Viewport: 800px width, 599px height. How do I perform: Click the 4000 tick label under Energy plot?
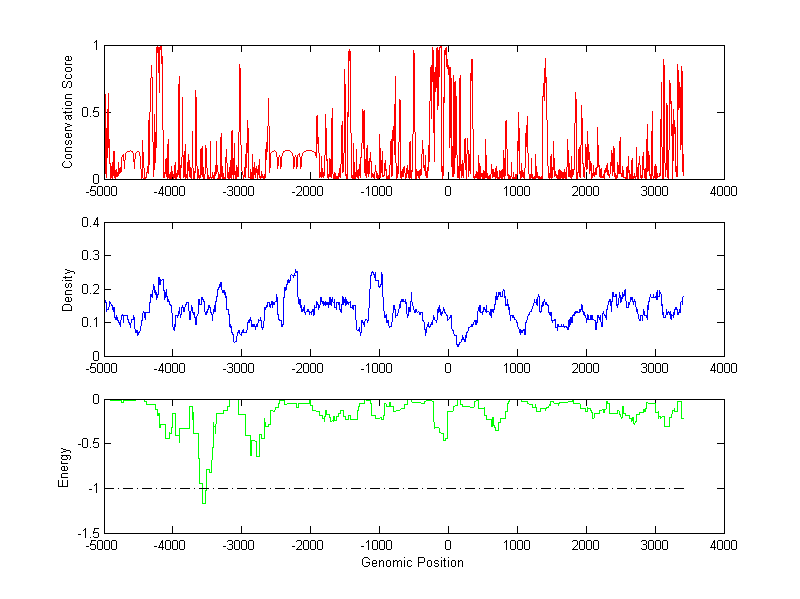[723, 546]
